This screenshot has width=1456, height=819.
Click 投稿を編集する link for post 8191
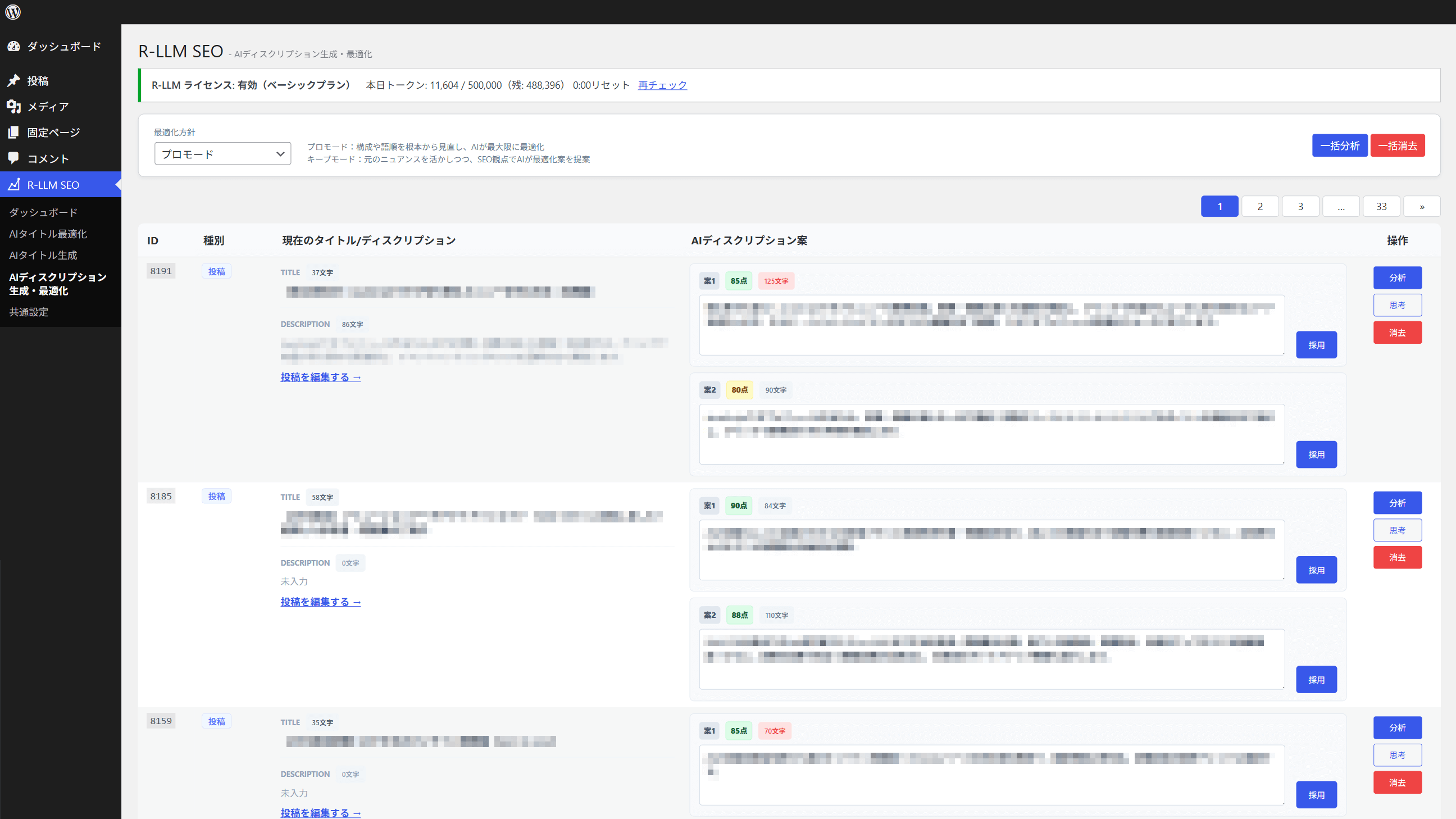[x=321, y=377]
